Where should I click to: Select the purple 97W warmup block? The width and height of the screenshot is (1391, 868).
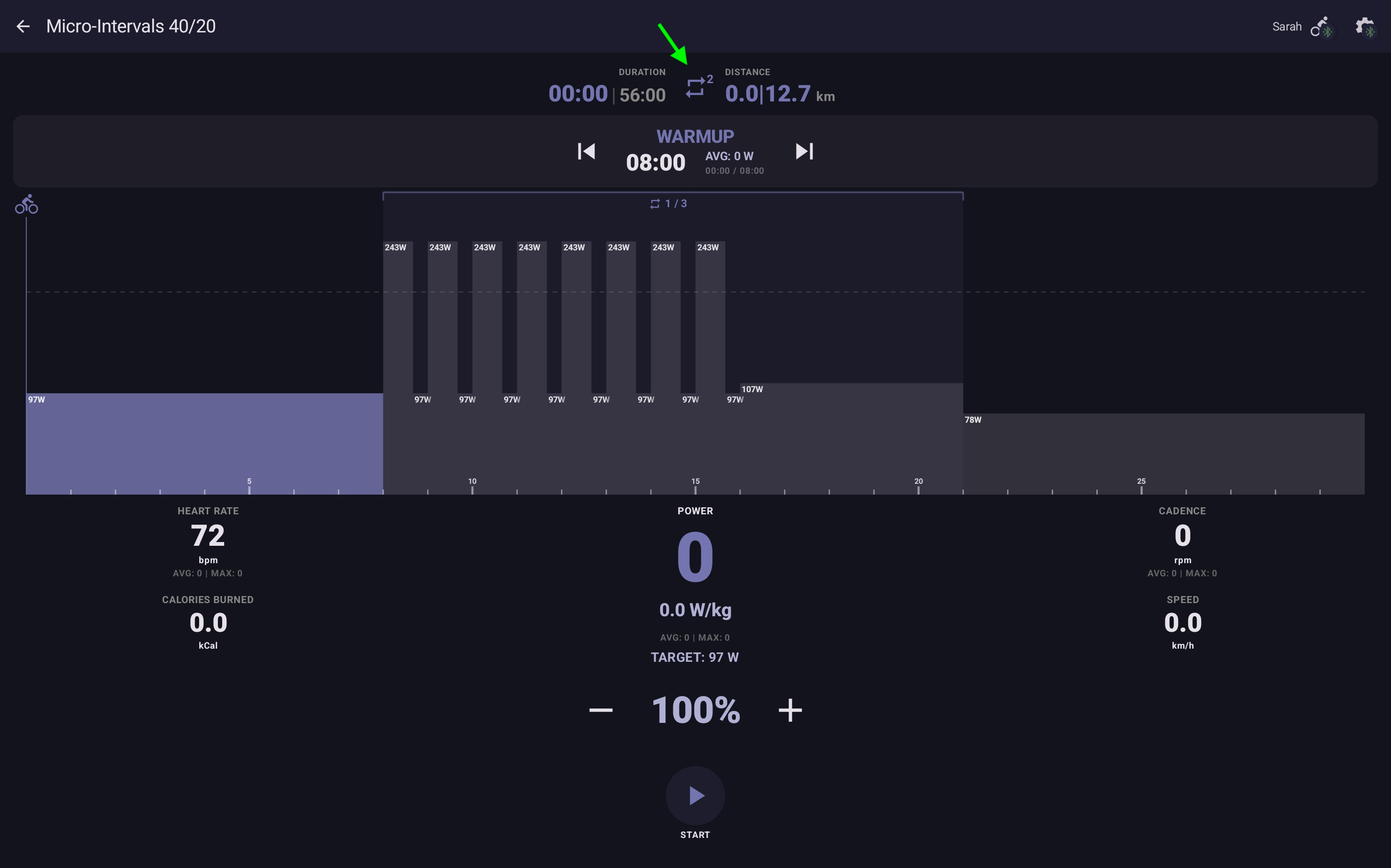tap(204, 443)
